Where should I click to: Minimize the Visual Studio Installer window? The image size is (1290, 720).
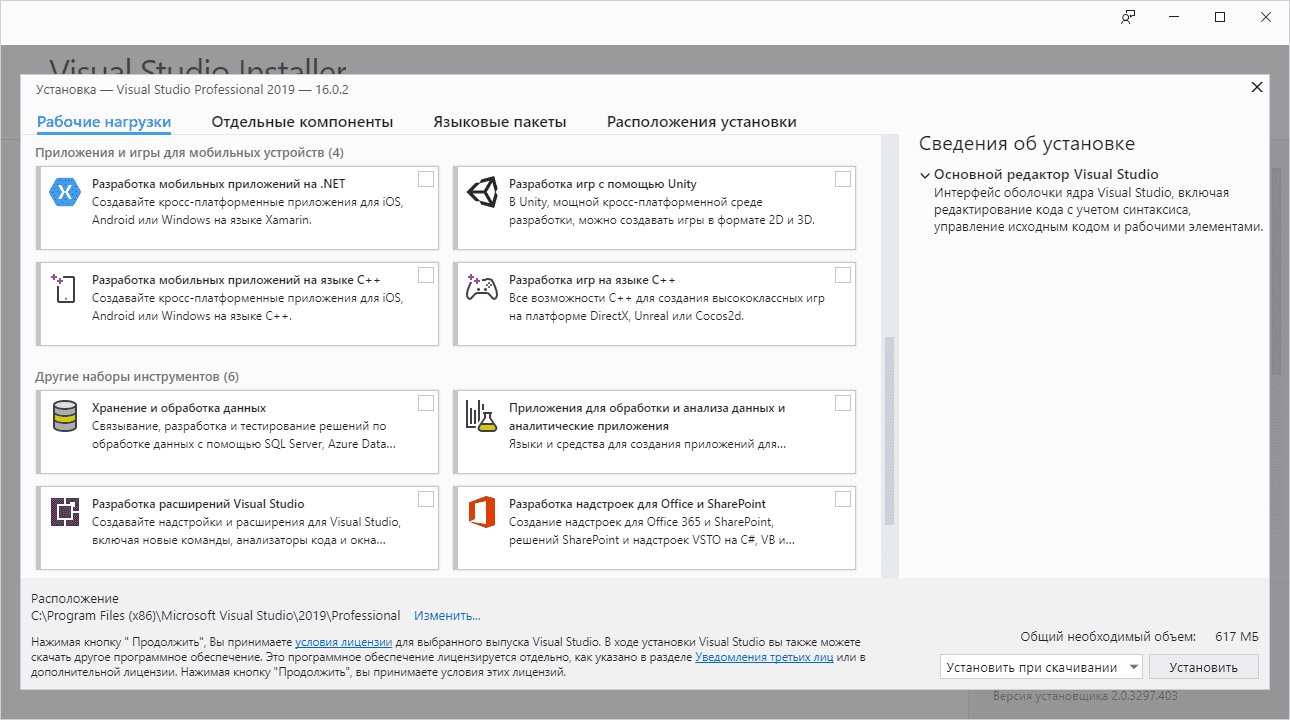1174,17
